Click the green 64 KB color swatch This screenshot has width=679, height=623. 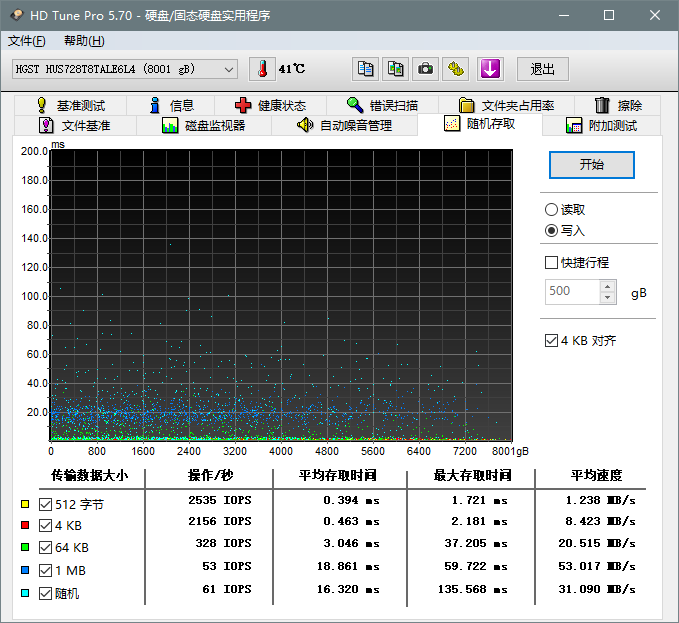pos(25,547)
